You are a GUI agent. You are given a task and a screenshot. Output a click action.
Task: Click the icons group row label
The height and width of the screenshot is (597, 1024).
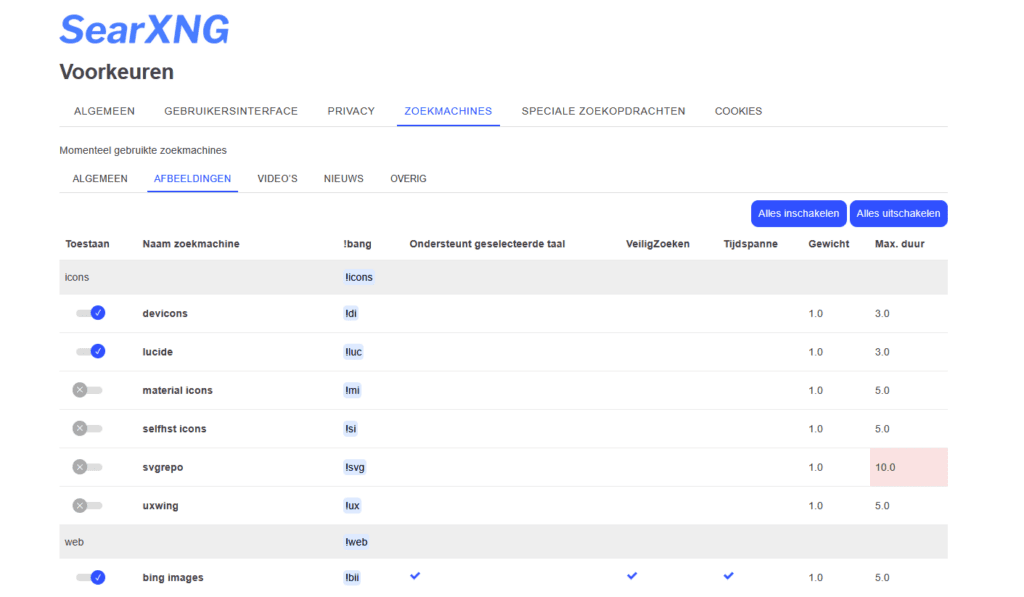point(76,277)
